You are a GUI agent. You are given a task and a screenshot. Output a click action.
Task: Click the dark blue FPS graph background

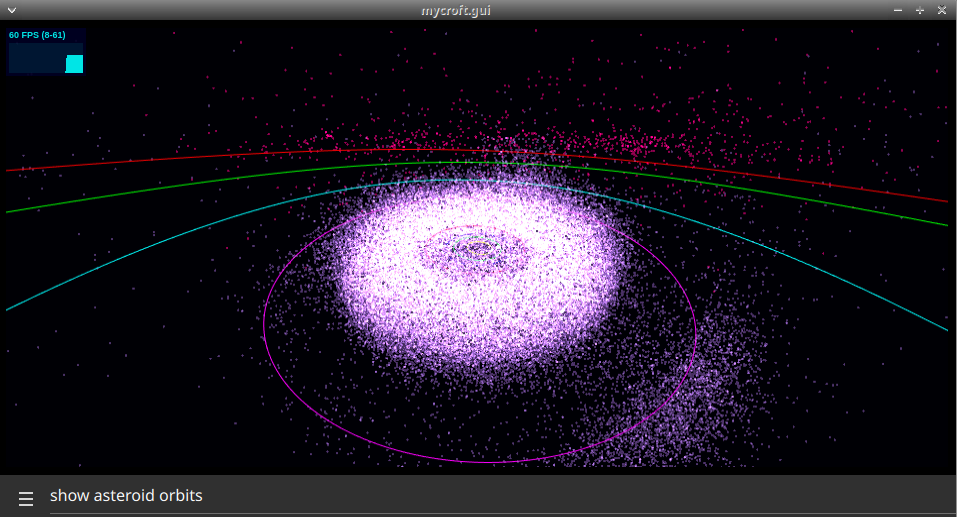(x=37, y=58)
